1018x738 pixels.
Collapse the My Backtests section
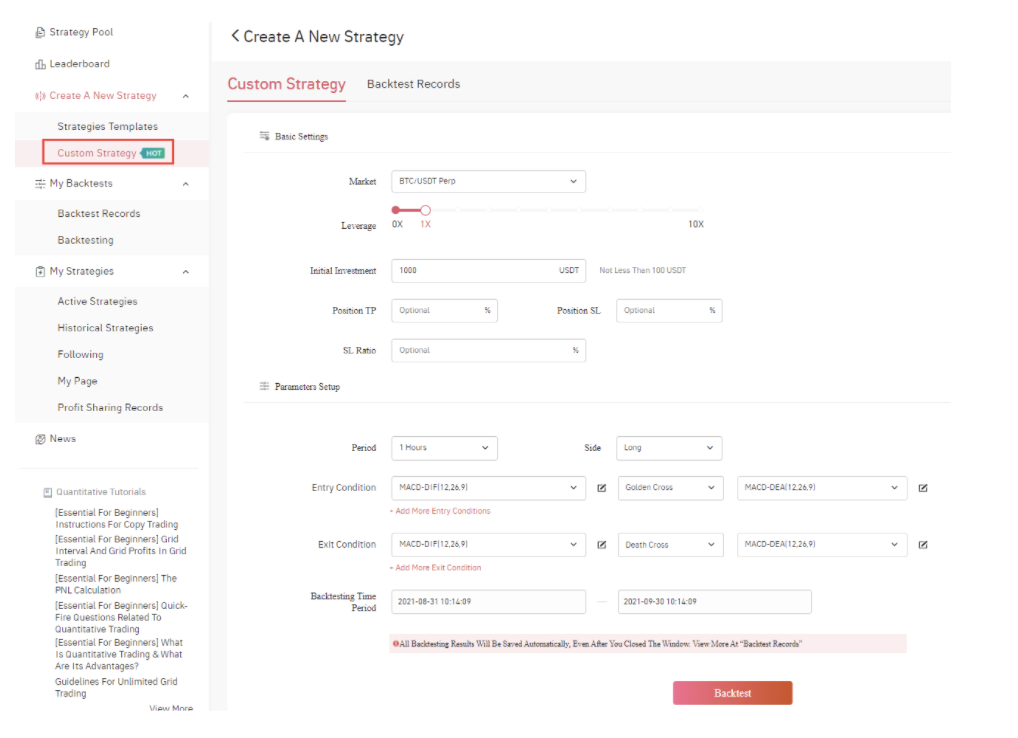(186, 184)
